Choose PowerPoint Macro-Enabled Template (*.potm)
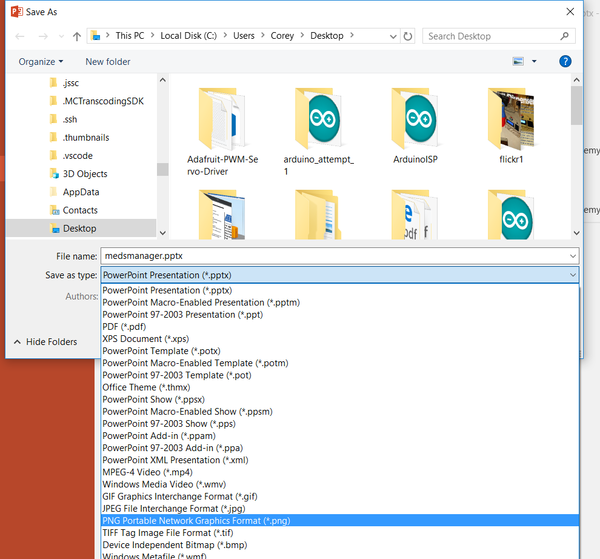The height and width of the screenshot is (559, 600). pos(340,363)
